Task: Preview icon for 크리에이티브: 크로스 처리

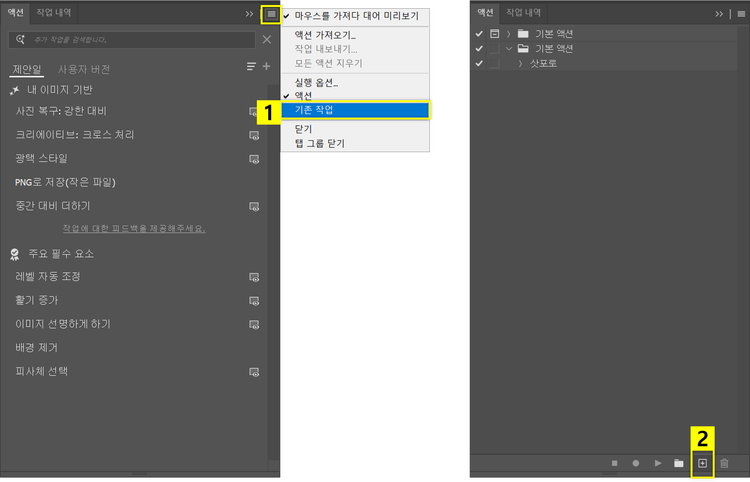Action: pyautogui.click(x=254, y=135)
